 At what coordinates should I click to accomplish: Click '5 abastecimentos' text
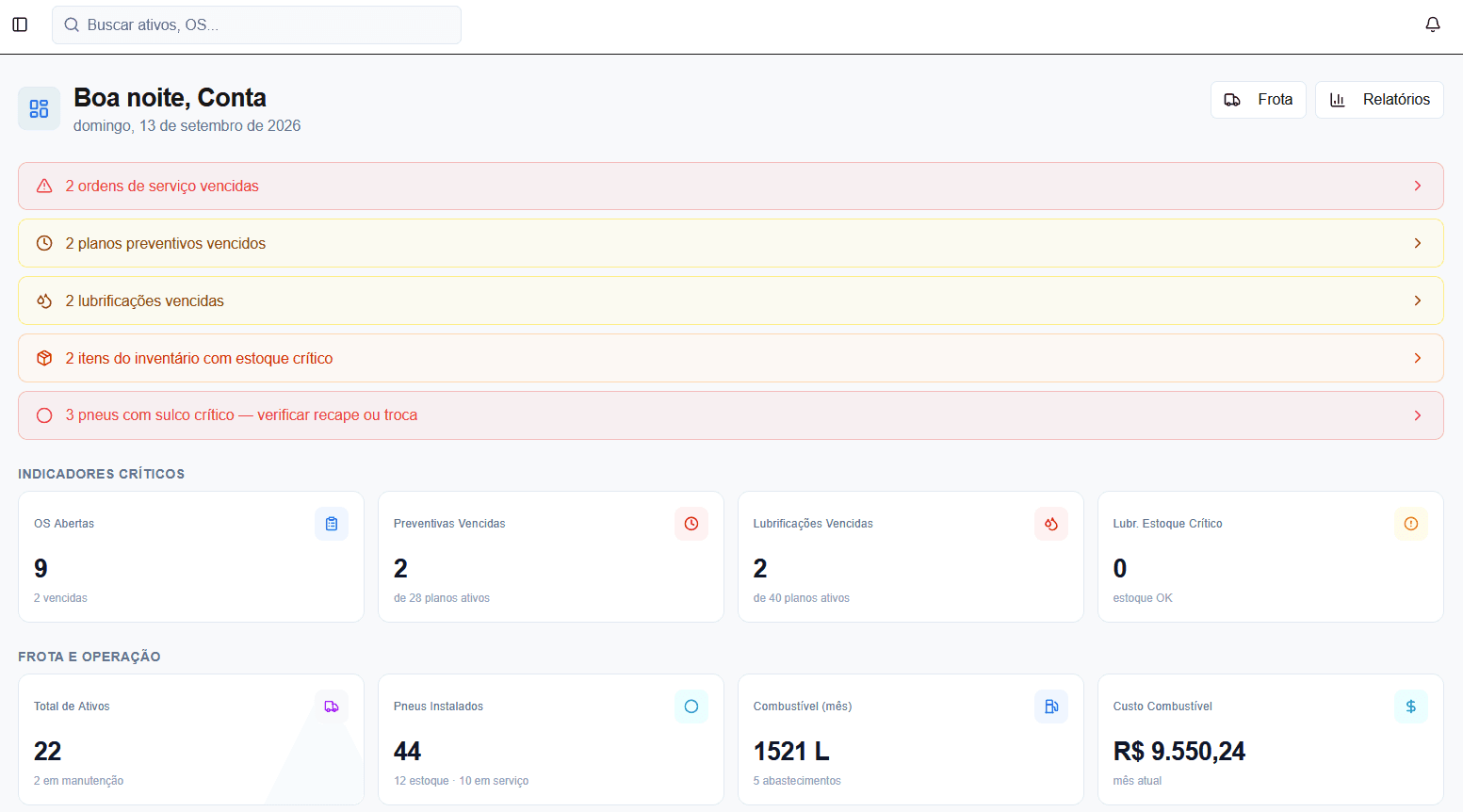[797, 781]
